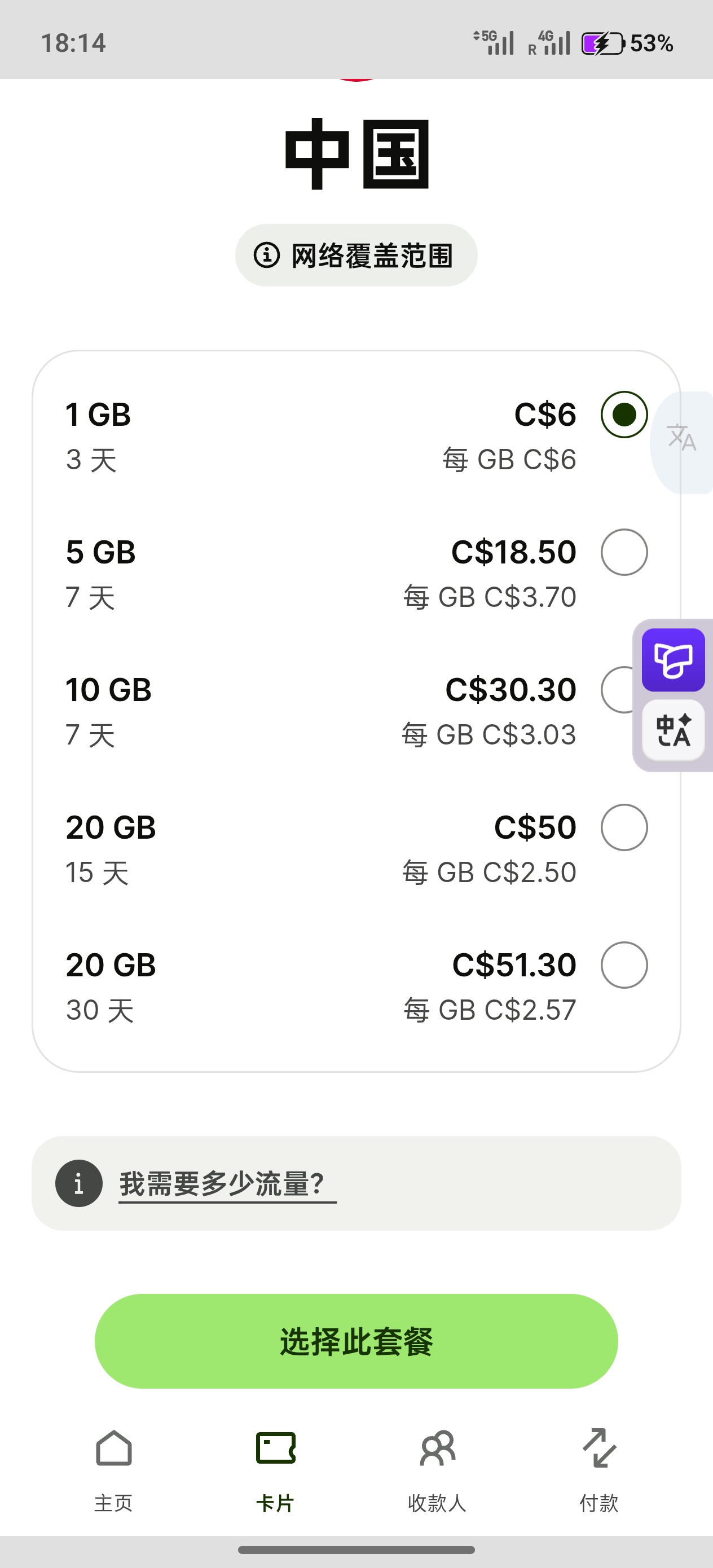This screenshot has height=1568, width=713.
Task: Tap info icon beside 我需要多少流量
Action: tap(78, 1183)
